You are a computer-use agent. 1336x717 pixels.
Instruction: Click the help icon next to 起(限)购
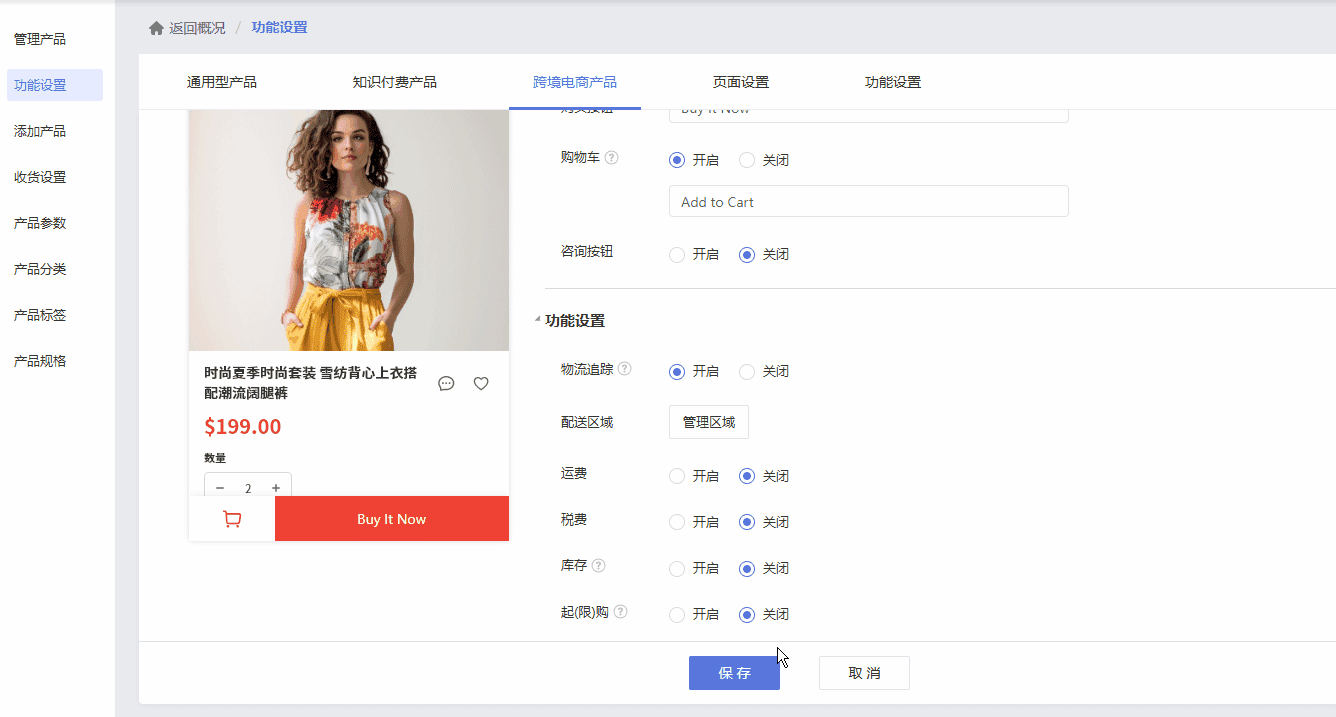click(x=620, y=612)
